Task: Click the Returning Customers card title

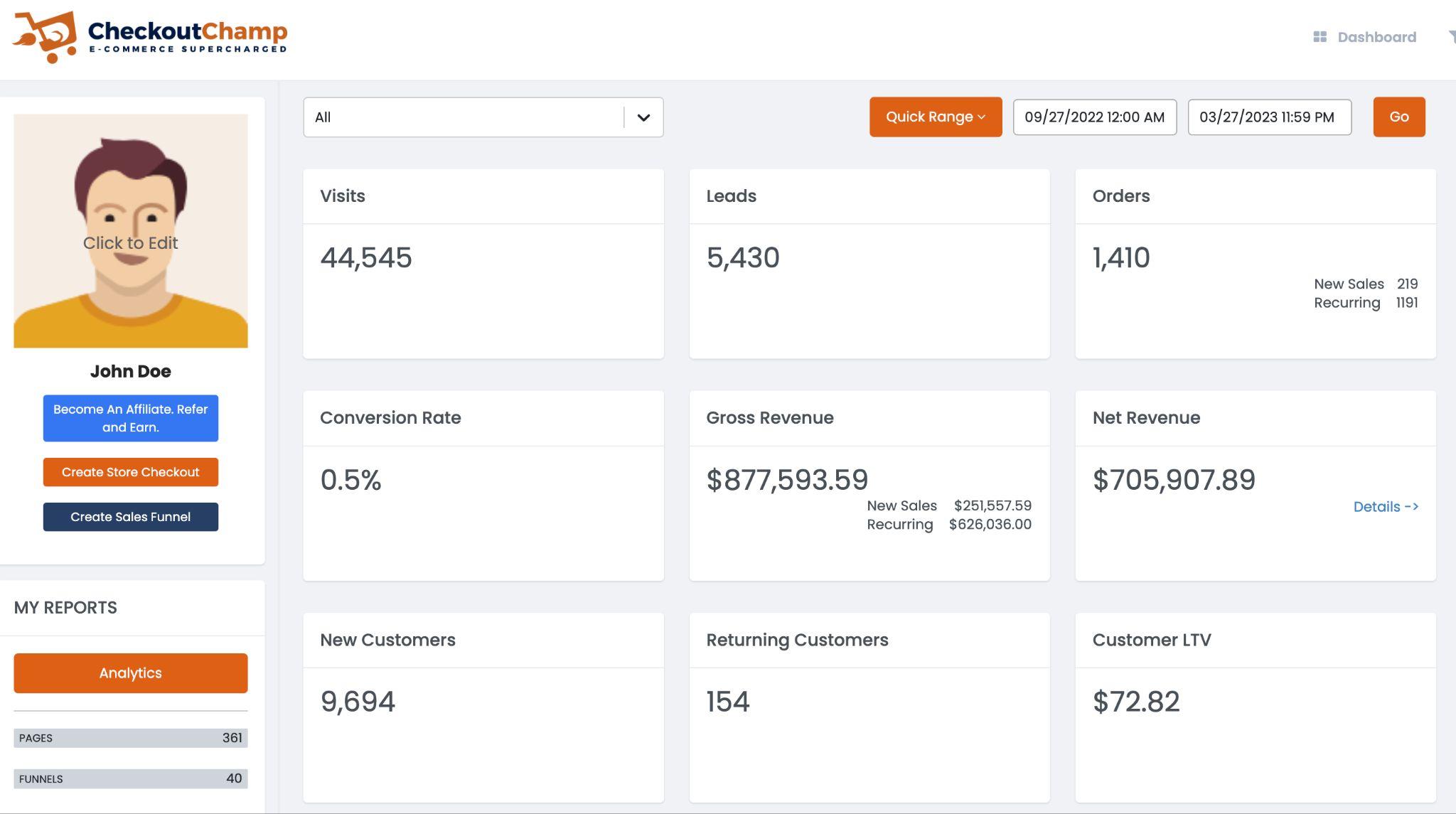Action: click(797, 640)
